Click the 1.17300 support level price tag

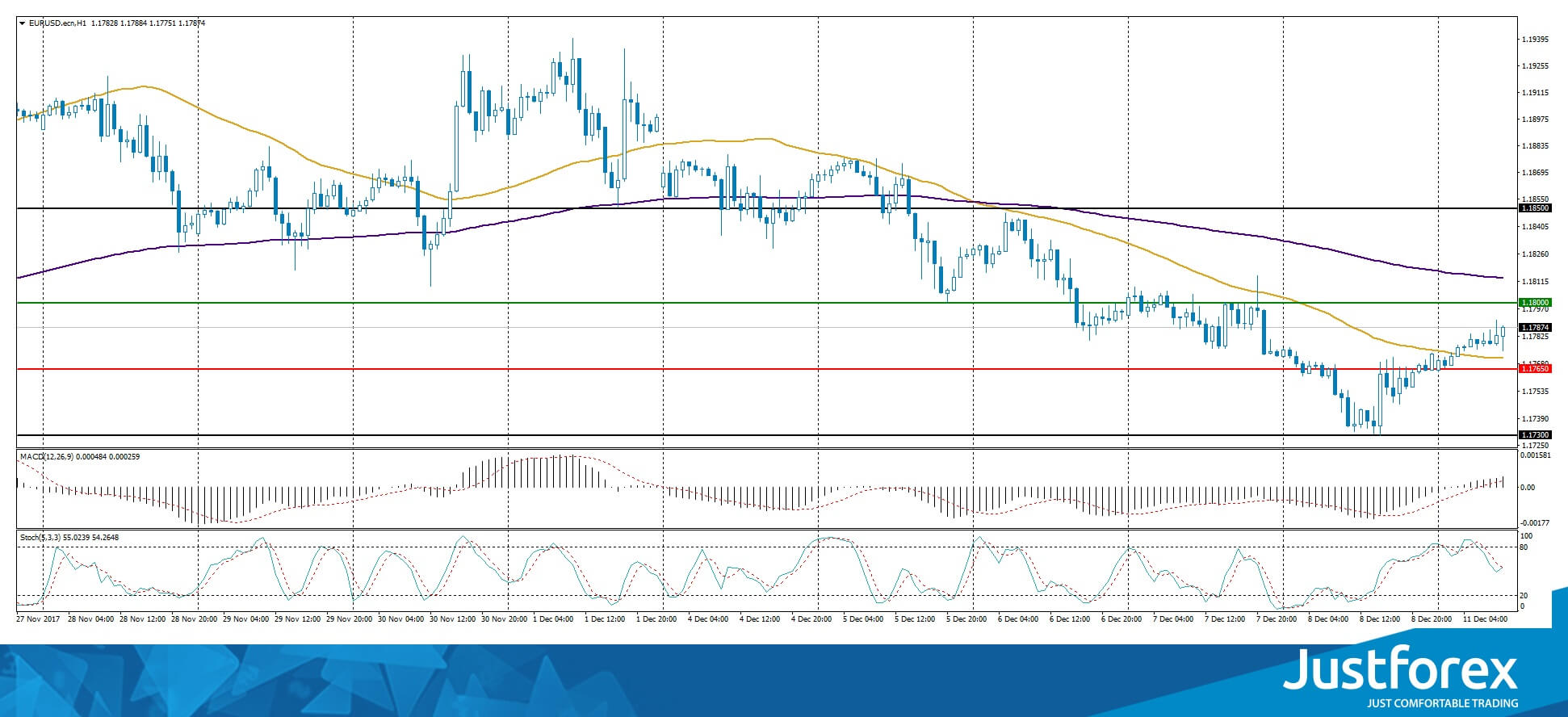pyautogui.click(x=1535, y=435)
